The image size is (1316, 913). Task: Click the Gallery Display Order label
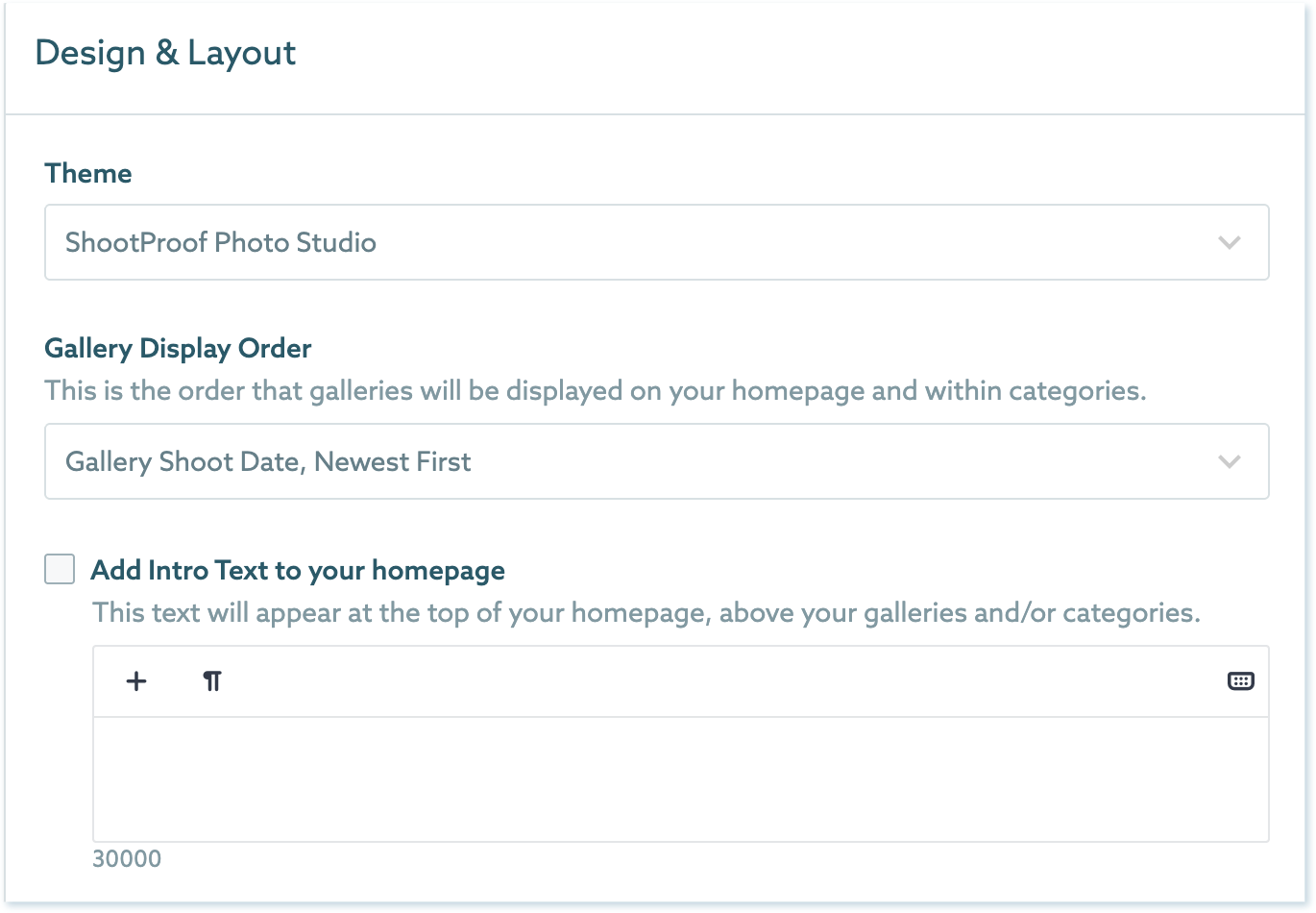178,348
